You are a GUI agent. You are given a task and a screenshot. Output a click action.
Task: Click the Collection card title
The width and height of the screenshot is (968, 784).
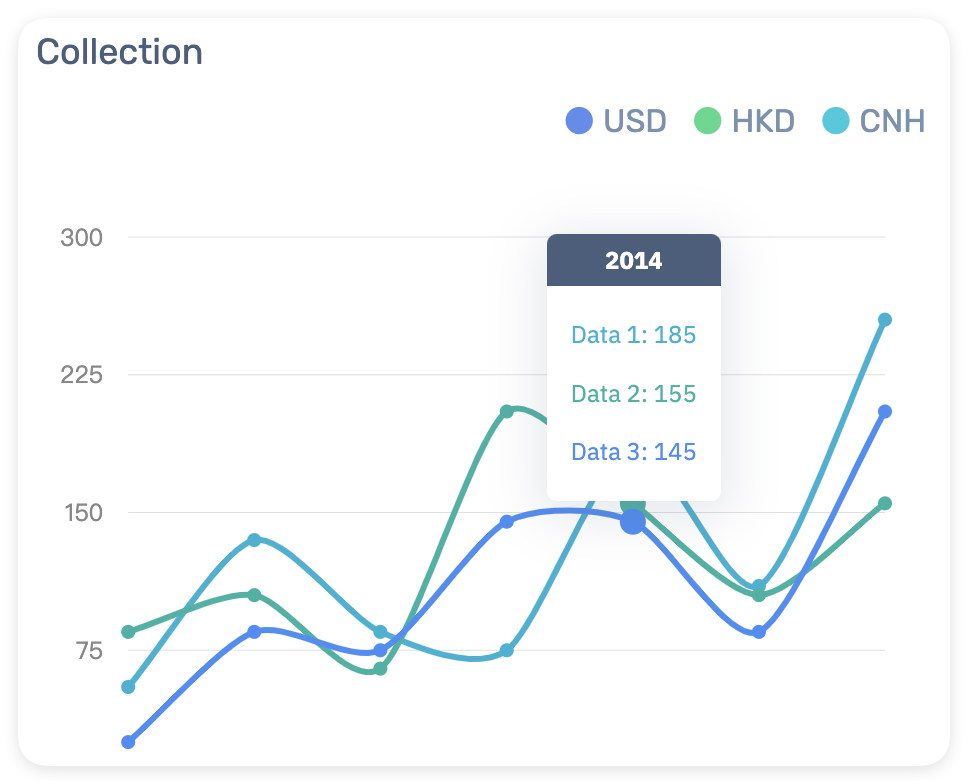tap(119, 52)
